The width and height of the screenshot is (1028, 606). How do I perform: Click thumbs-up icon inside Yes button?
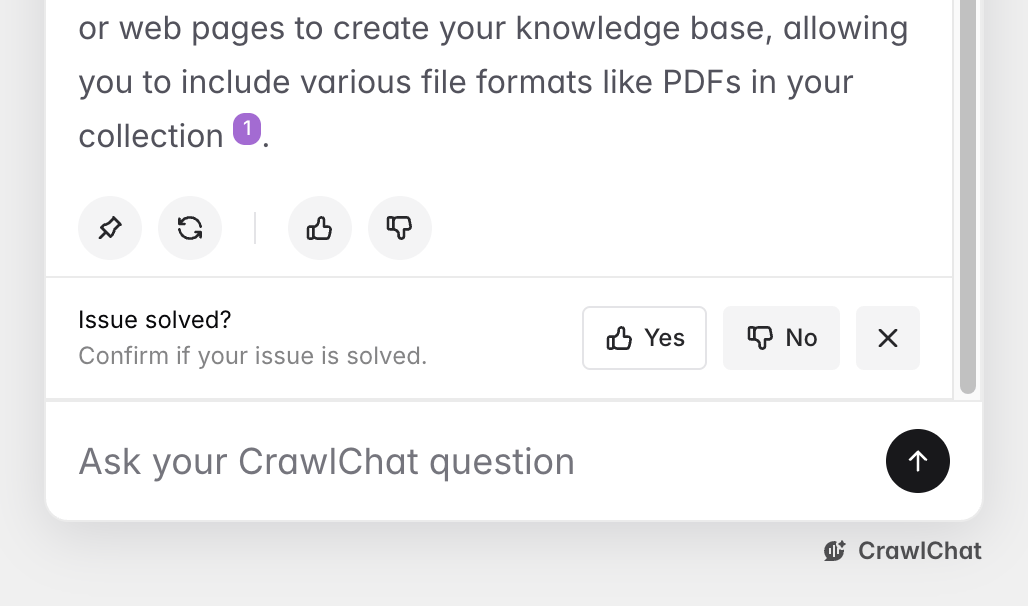620,339
